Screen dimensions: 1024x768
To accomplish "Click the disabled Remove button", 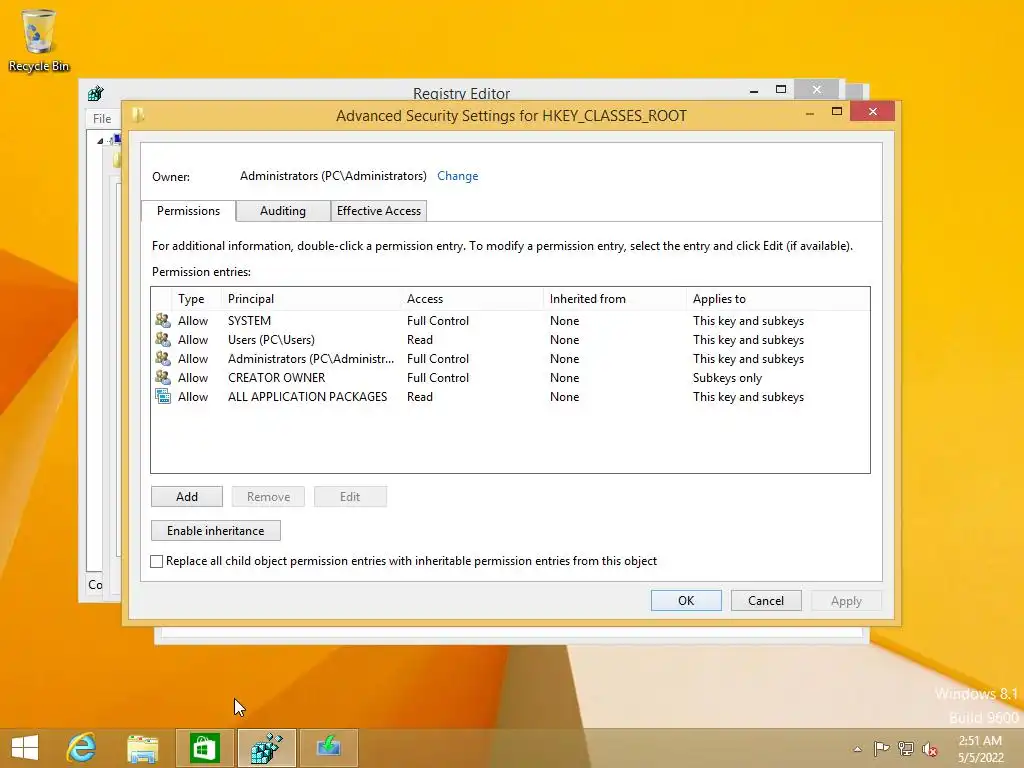I will [268, 496].
